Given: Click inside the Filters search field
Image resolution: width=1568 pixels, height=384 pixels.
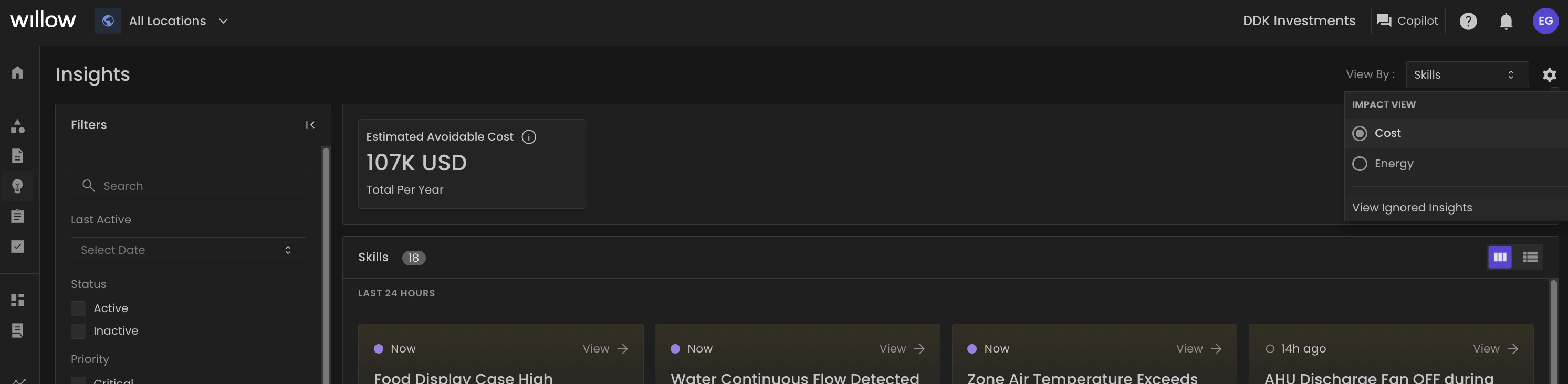Looking at the screenshot, I should pos(188,186).
